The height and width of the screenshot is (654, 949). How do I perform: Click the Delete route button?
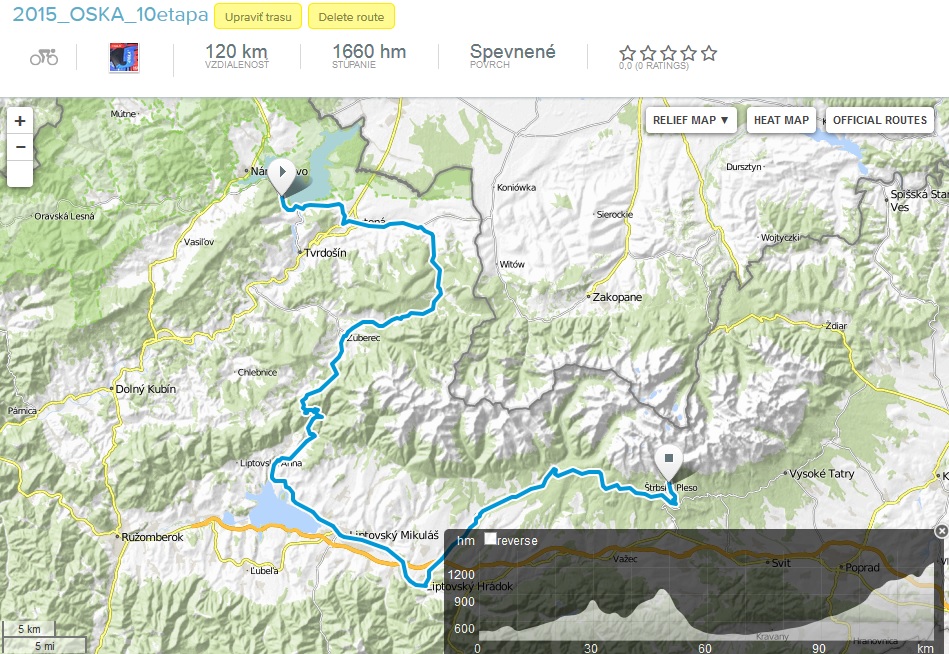pos(351,16)
